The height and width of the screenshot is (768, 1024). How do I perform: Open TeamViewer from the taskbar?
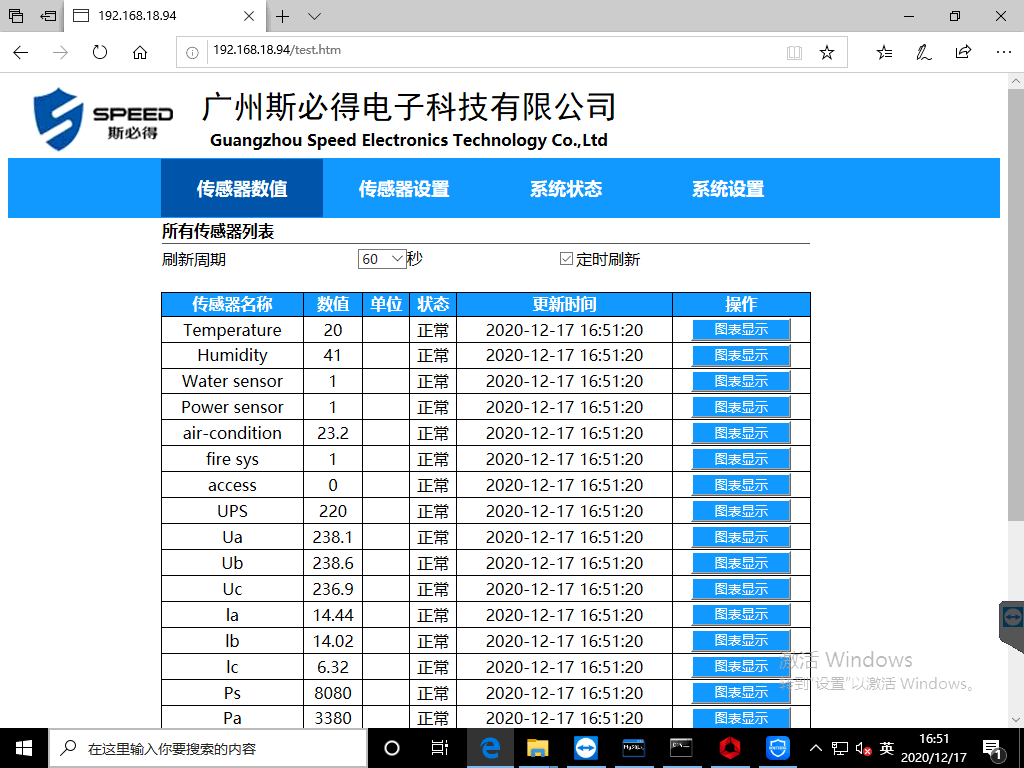click(x=585, y=747)
